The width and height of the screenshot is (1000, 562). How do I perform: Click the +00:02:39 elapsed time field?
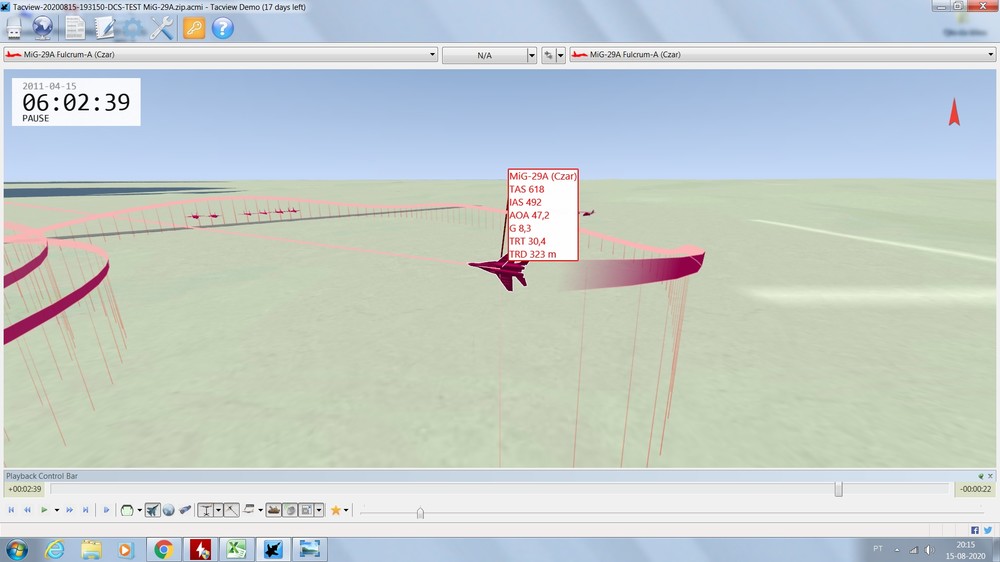[x=25, y=489]
